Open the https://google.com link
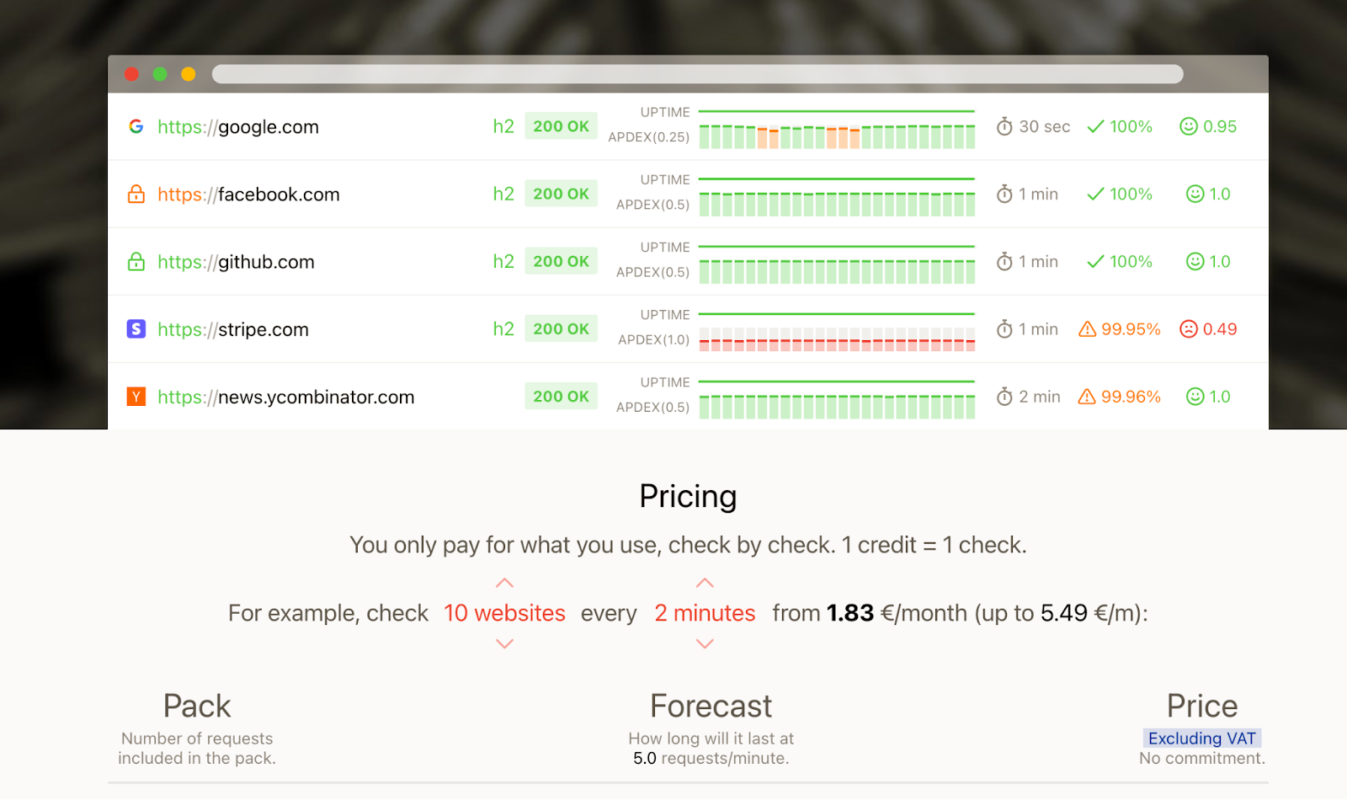 [x=238, y=127]
